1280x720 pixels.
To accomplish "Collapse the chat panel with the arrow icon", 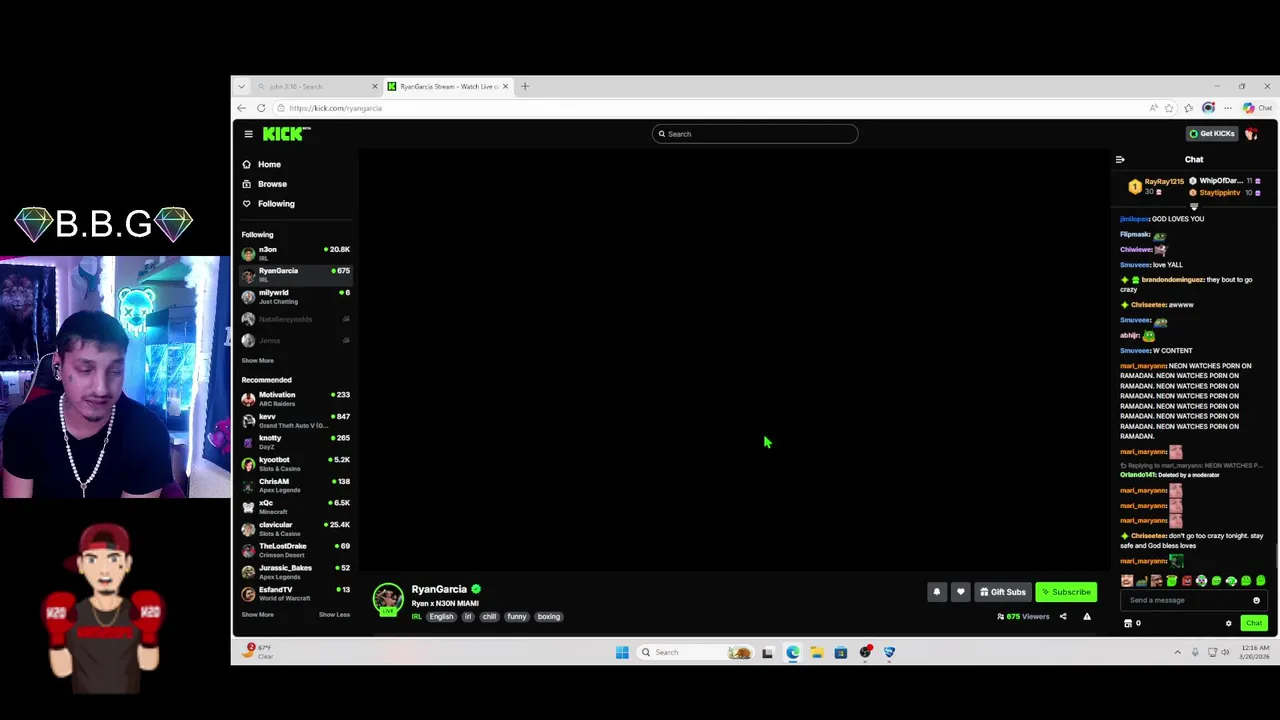I will (1120, 160).
